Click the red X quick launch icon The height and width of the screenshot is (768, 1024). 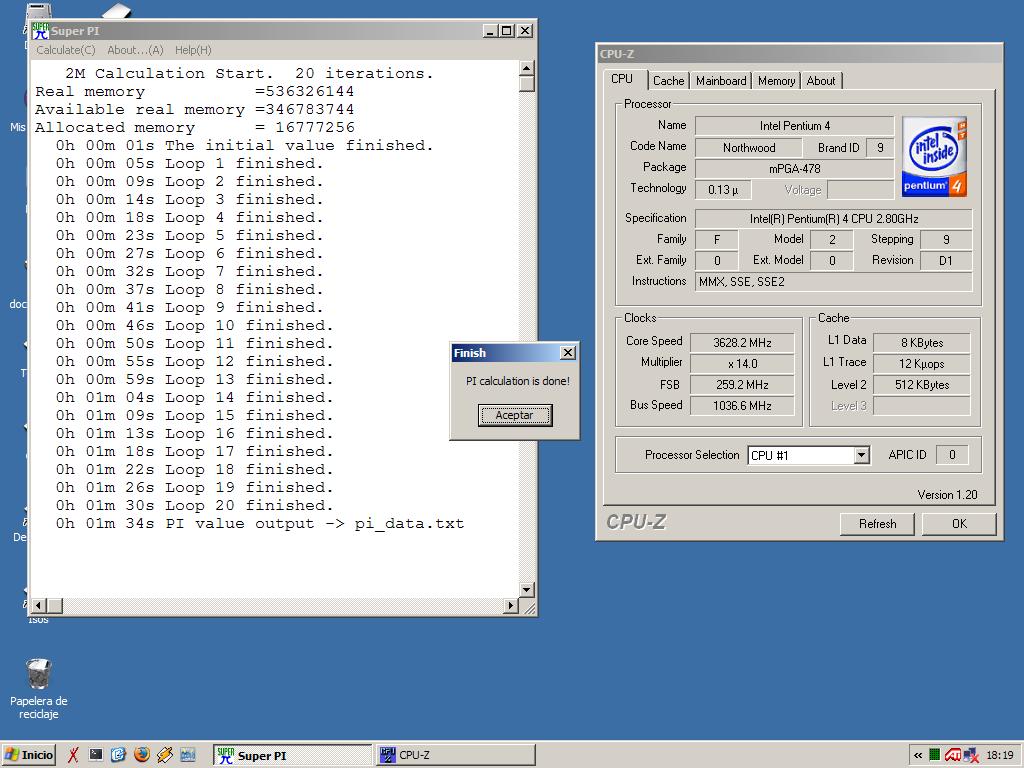pos(73,755)
